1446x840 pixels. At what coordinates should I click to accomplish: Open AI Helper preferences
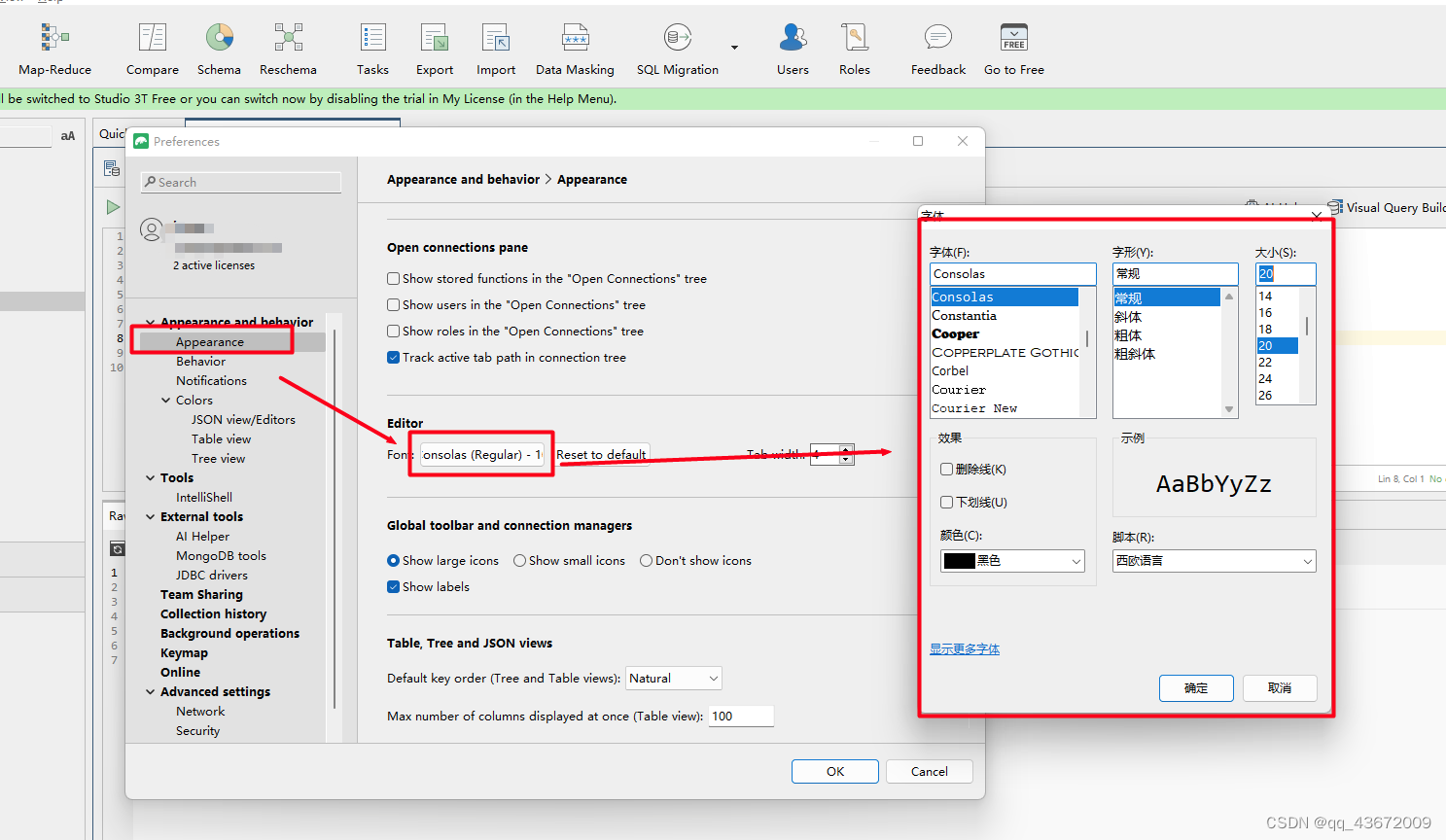pyautogui.click(x=202, y=537)
